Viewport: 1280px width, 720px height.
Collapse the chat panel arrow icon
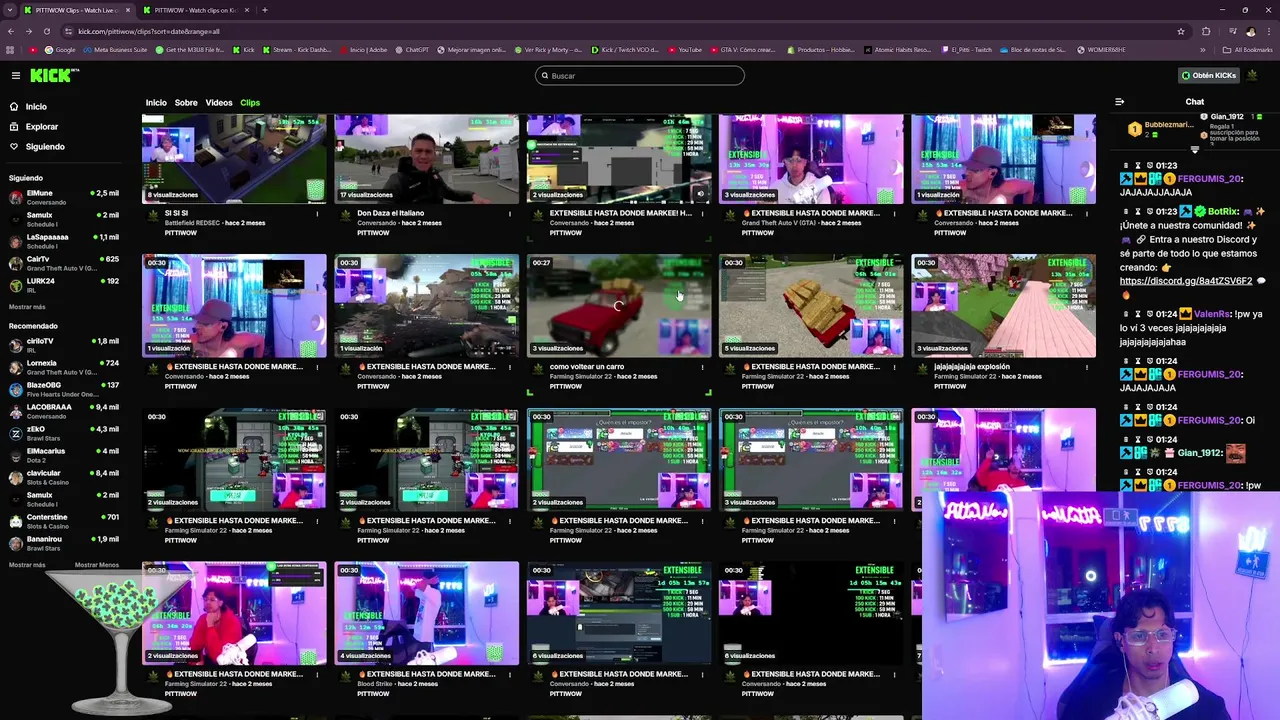(x=1119, y=102)
